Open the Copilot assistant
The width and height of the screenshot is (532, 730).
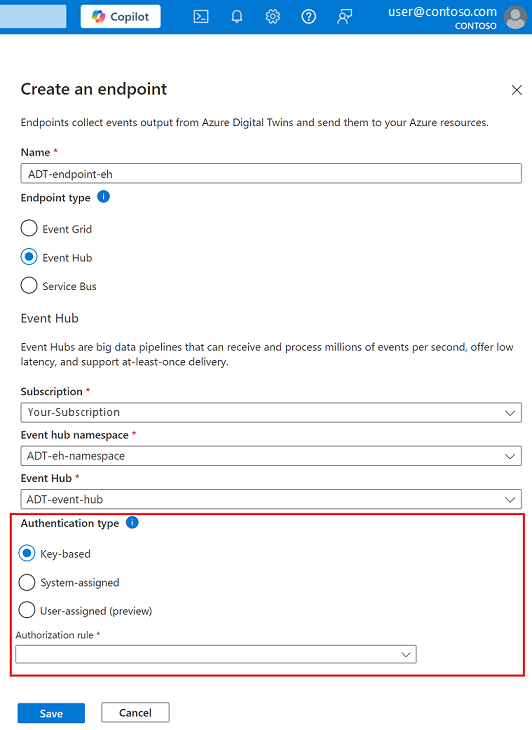pyautogui.click(x=121, y=17)
